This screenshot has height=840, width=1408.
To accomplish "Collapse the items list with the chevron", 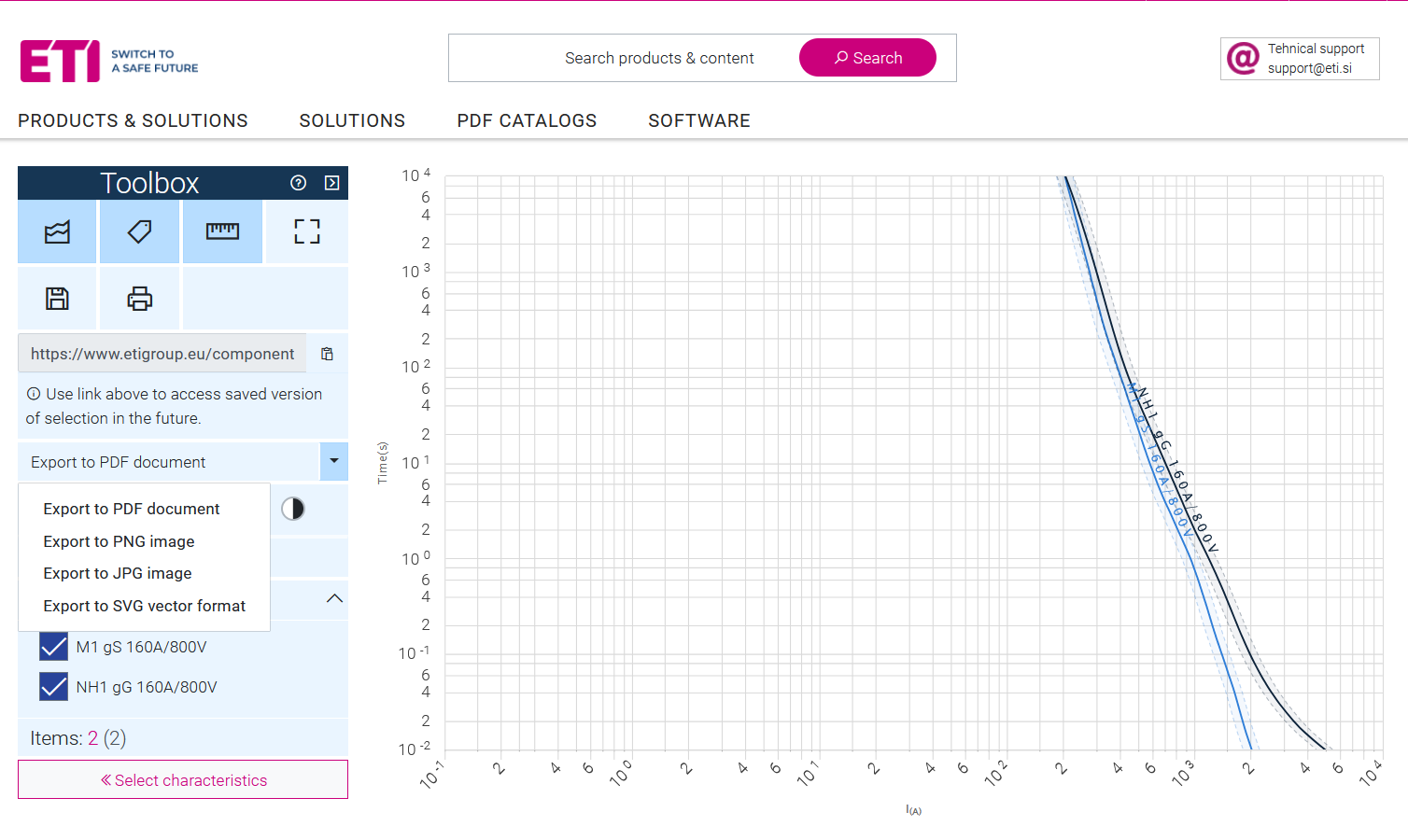I will [334, 598].
